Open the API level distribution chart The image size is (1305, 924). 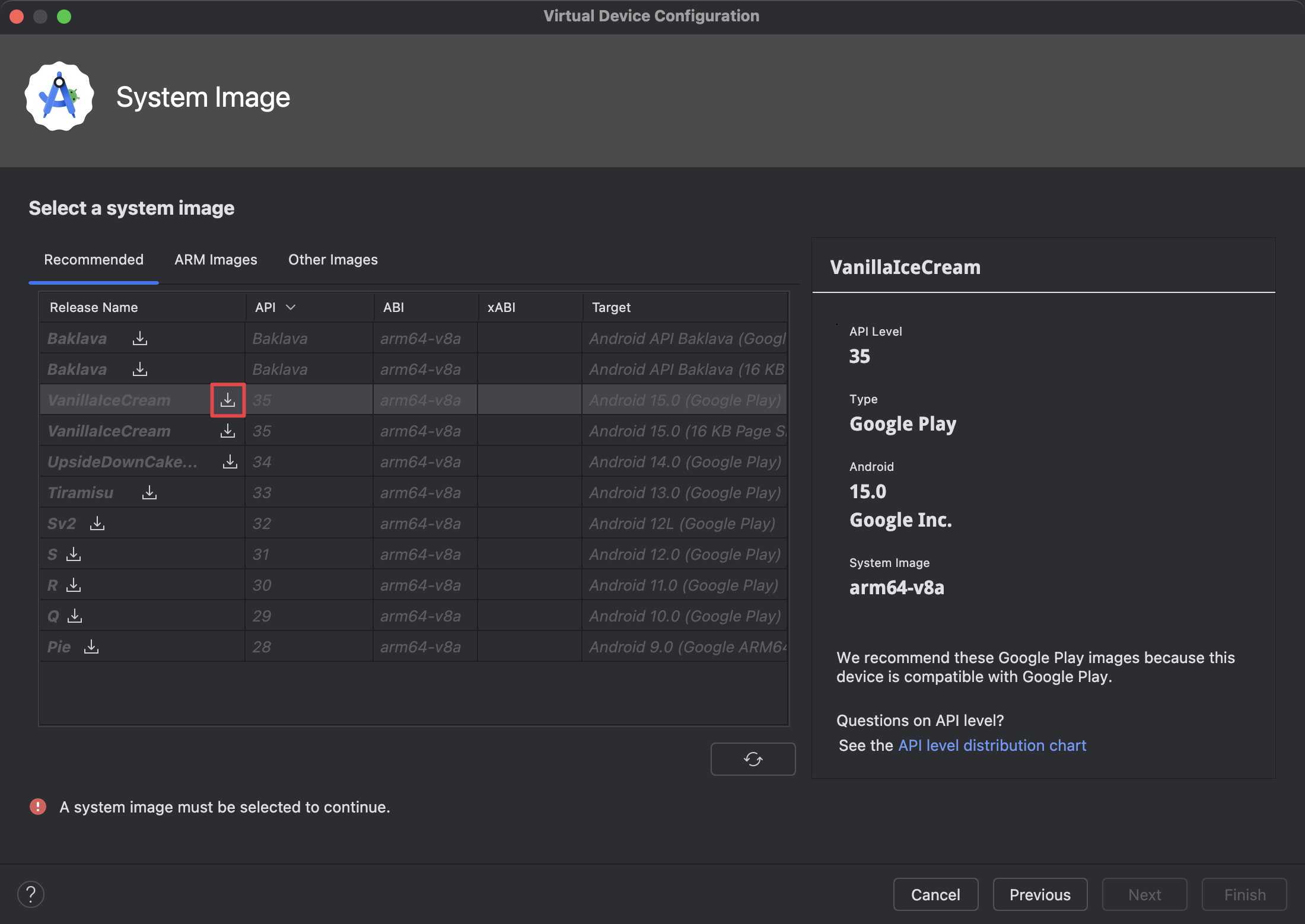click(x=991, y=745)
